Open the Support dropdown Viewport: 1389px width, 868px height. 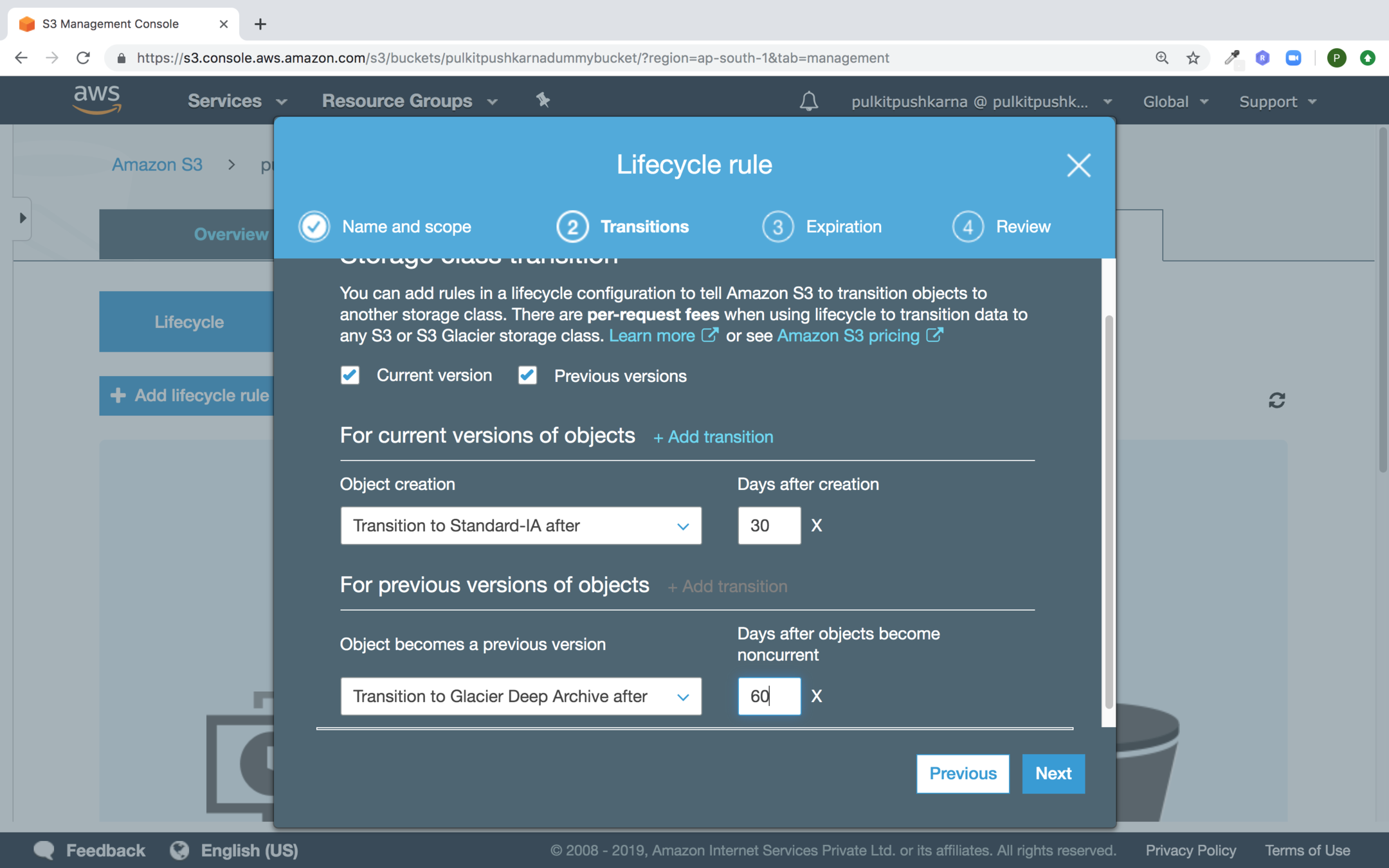pyautogui.click(x=1278, y=102)
